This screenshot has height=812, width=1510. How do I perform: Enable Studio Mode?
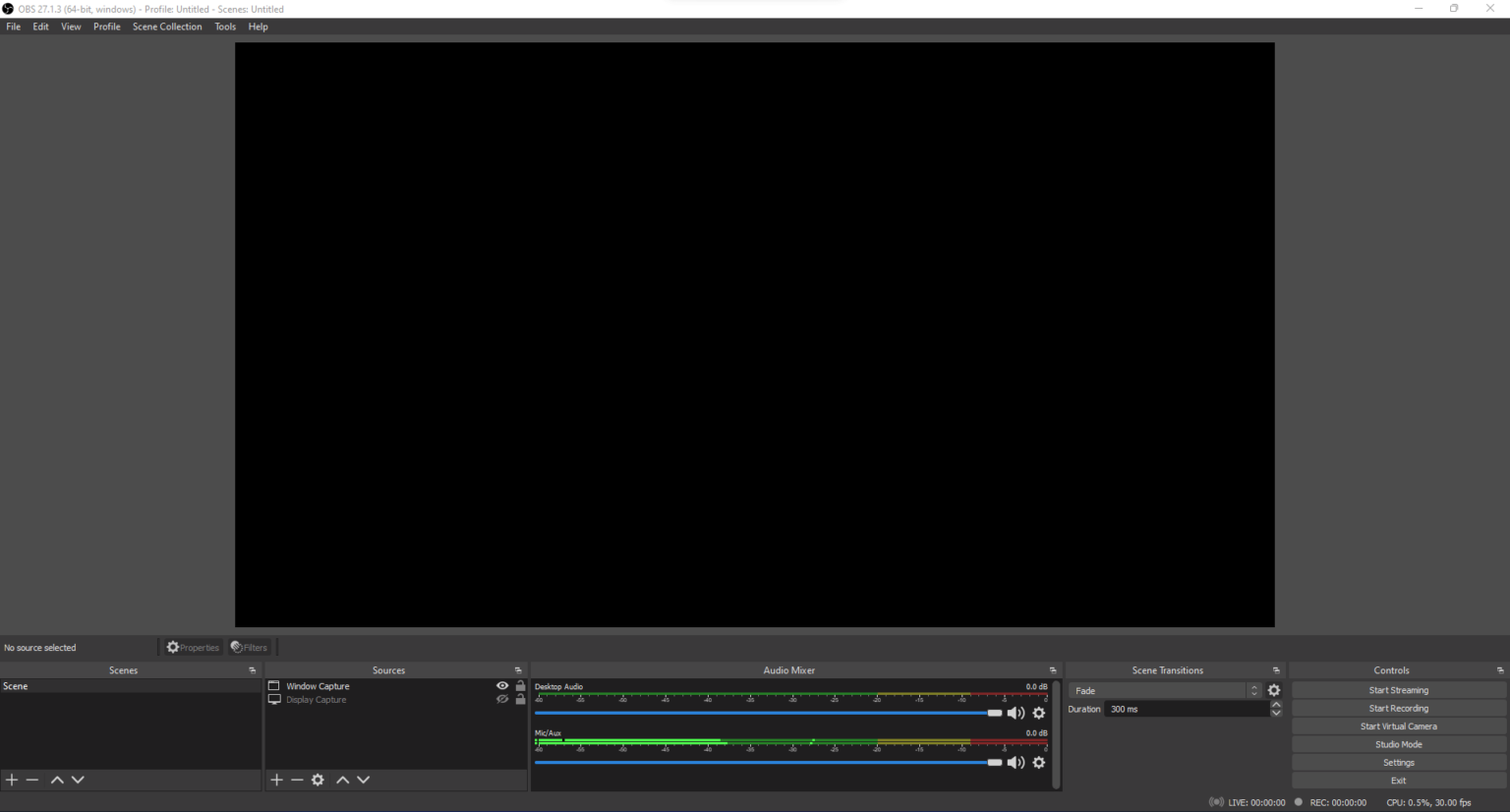click(1398, 744)
